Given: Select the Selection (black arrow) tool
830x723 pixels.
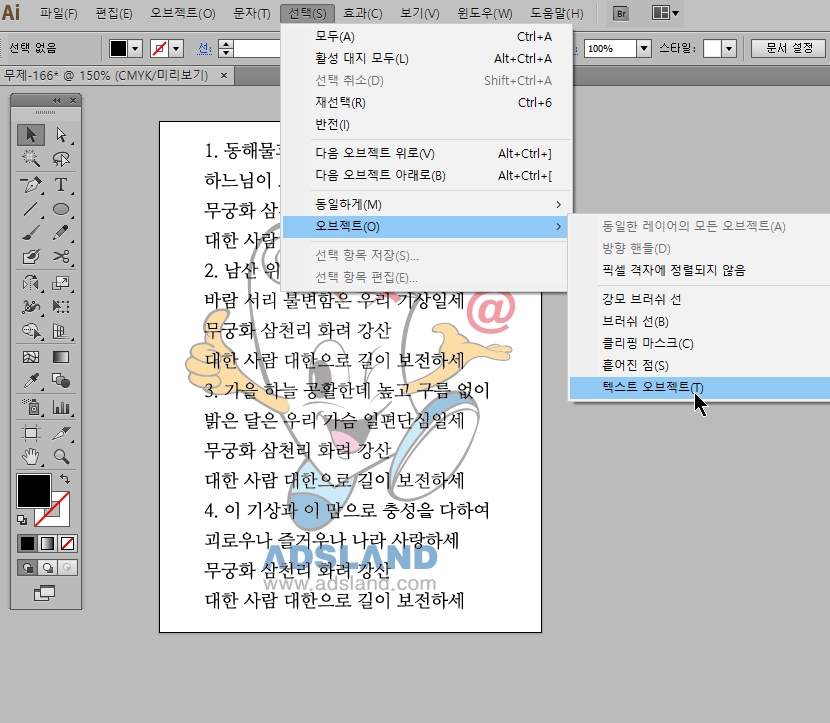Looking at the screenshot, I should [31, 135].
